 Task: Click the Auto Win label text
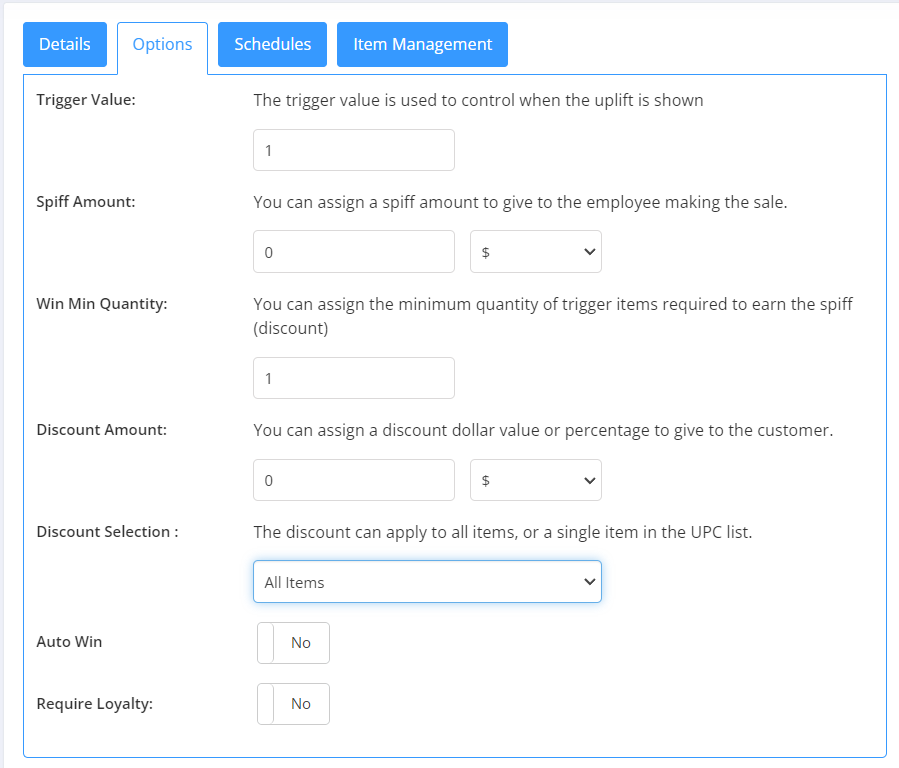click(69, 642)
